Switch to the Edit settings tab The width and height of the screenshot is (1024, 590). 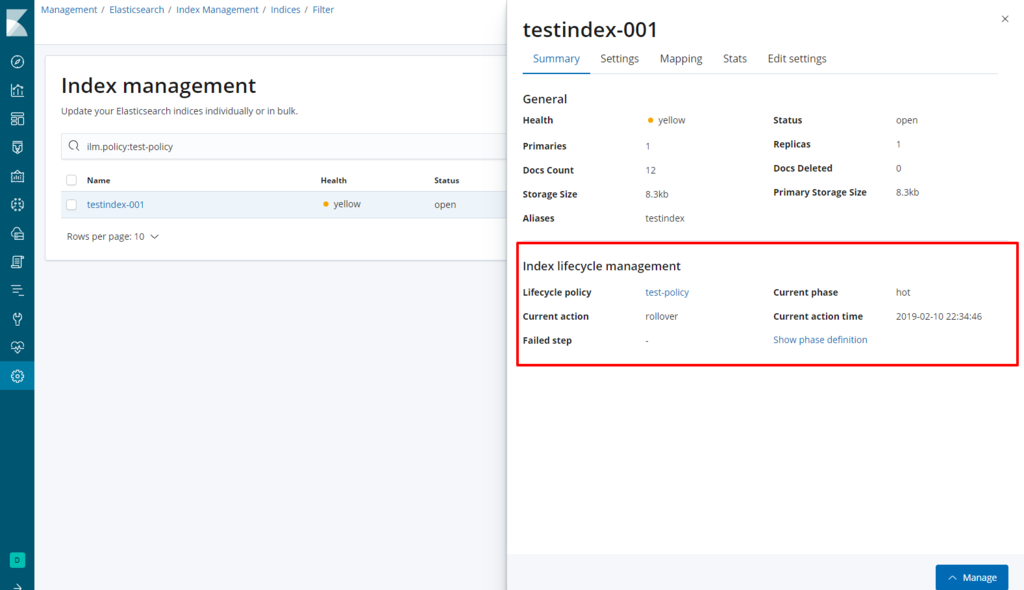click(x=797, y=59)
